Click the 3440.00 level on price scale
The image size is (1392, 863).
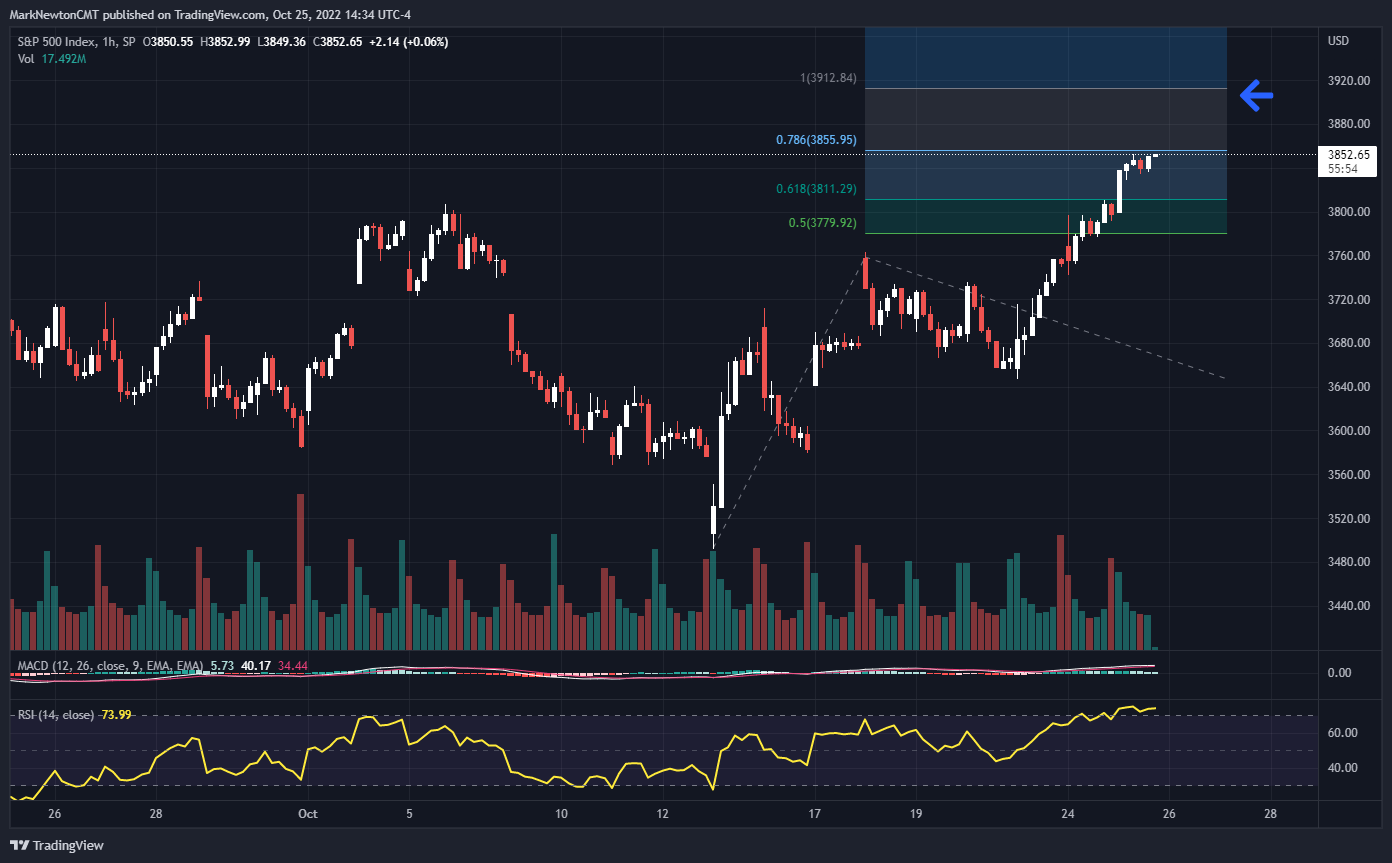click(1347, 606)
